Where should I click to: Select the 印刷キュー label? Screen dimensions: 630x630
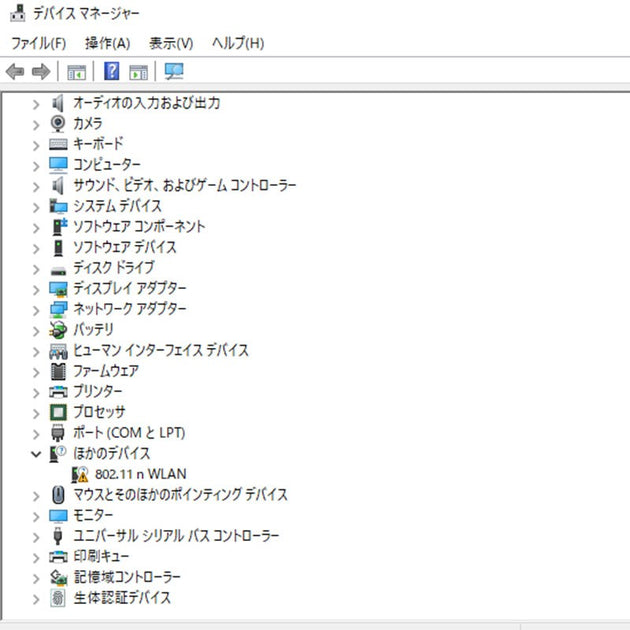click(101, 557)
